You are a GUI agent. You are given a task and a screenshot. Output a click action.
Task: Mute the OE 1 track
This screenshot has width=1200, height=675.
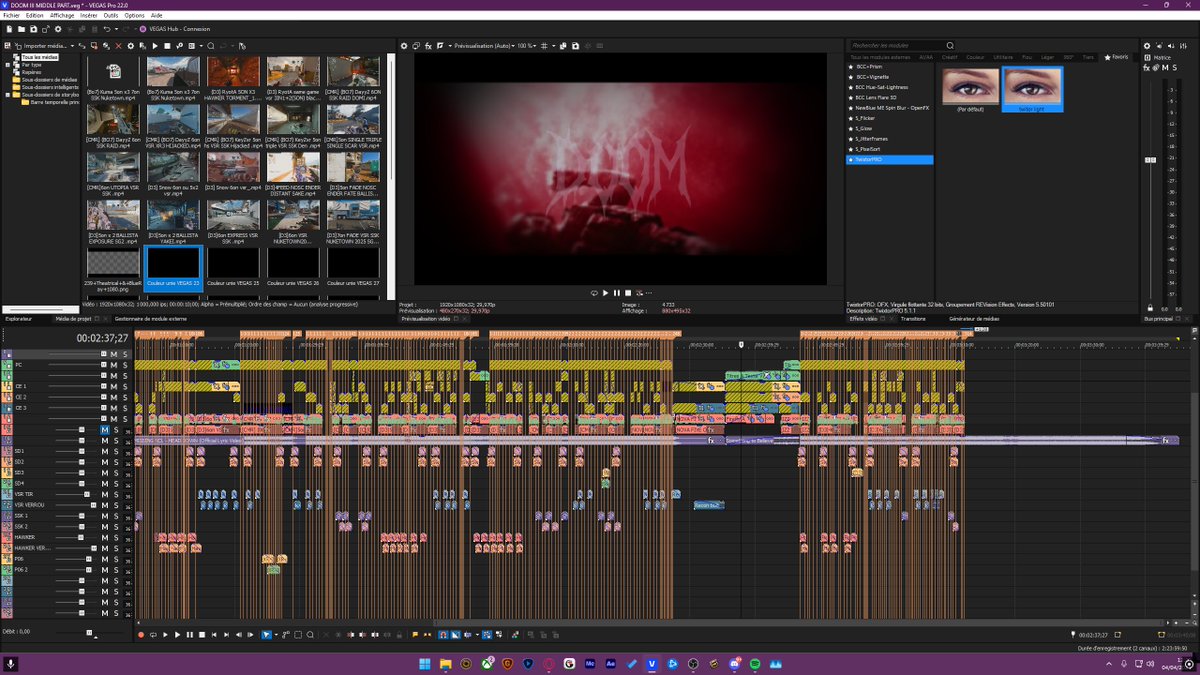click(x=114, y=386)
